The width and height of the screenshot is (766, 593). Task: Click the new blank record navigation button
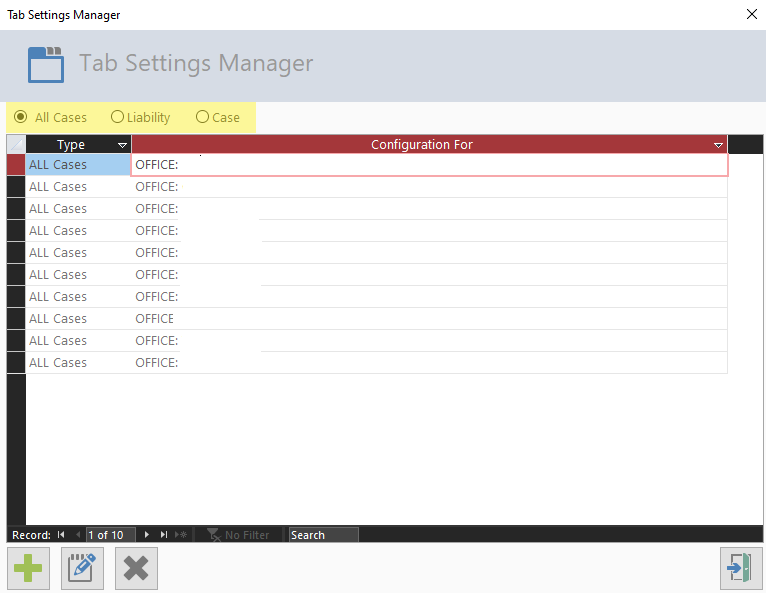[181, 535]
